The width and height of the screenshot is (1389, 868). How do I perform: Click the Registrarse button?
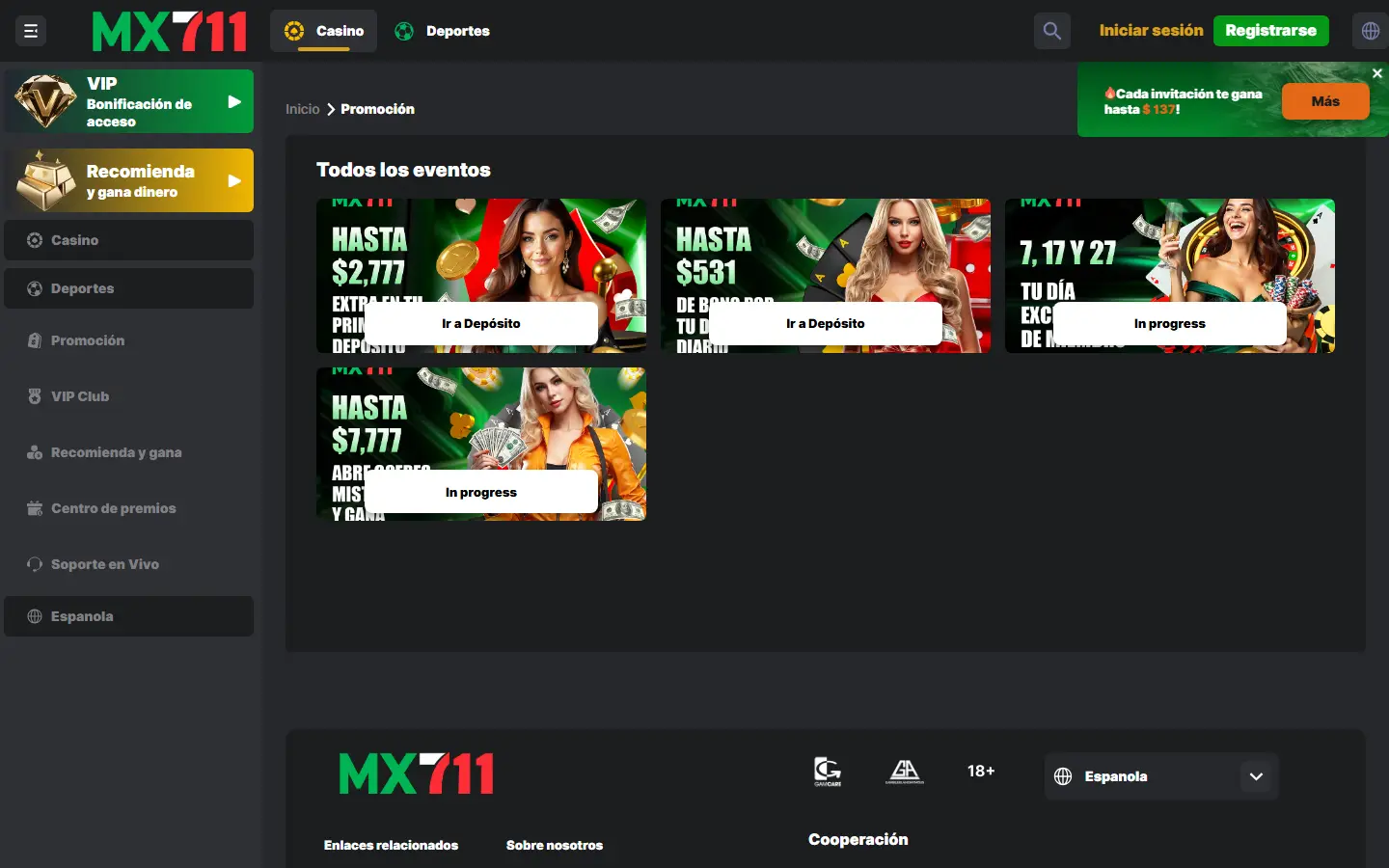(1270, 31)
